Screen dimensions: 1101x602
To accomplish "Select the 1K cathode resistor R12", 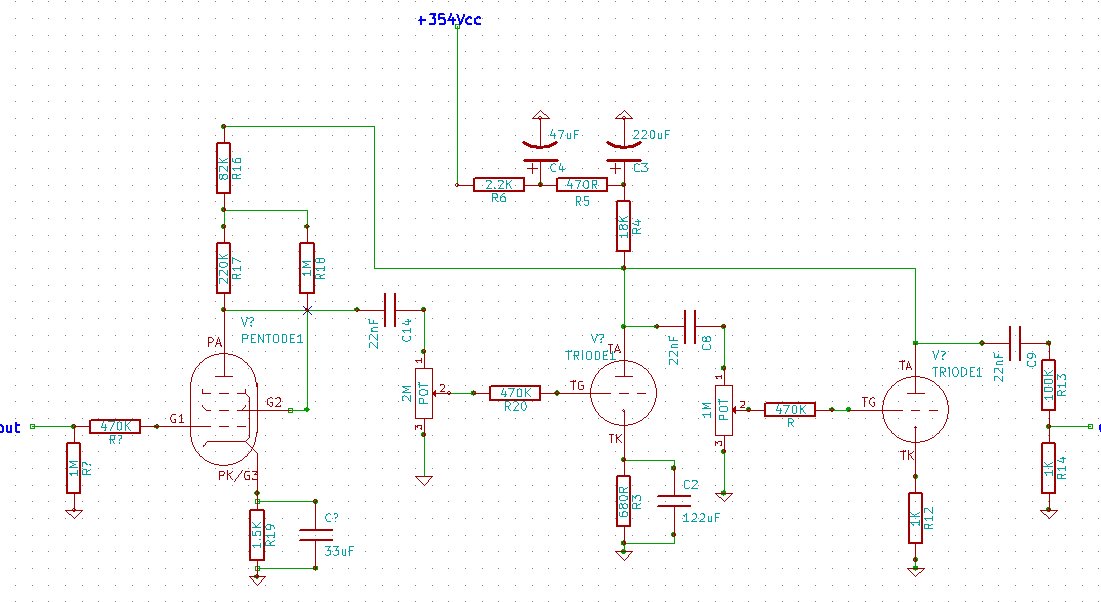I will pos(915,518).
